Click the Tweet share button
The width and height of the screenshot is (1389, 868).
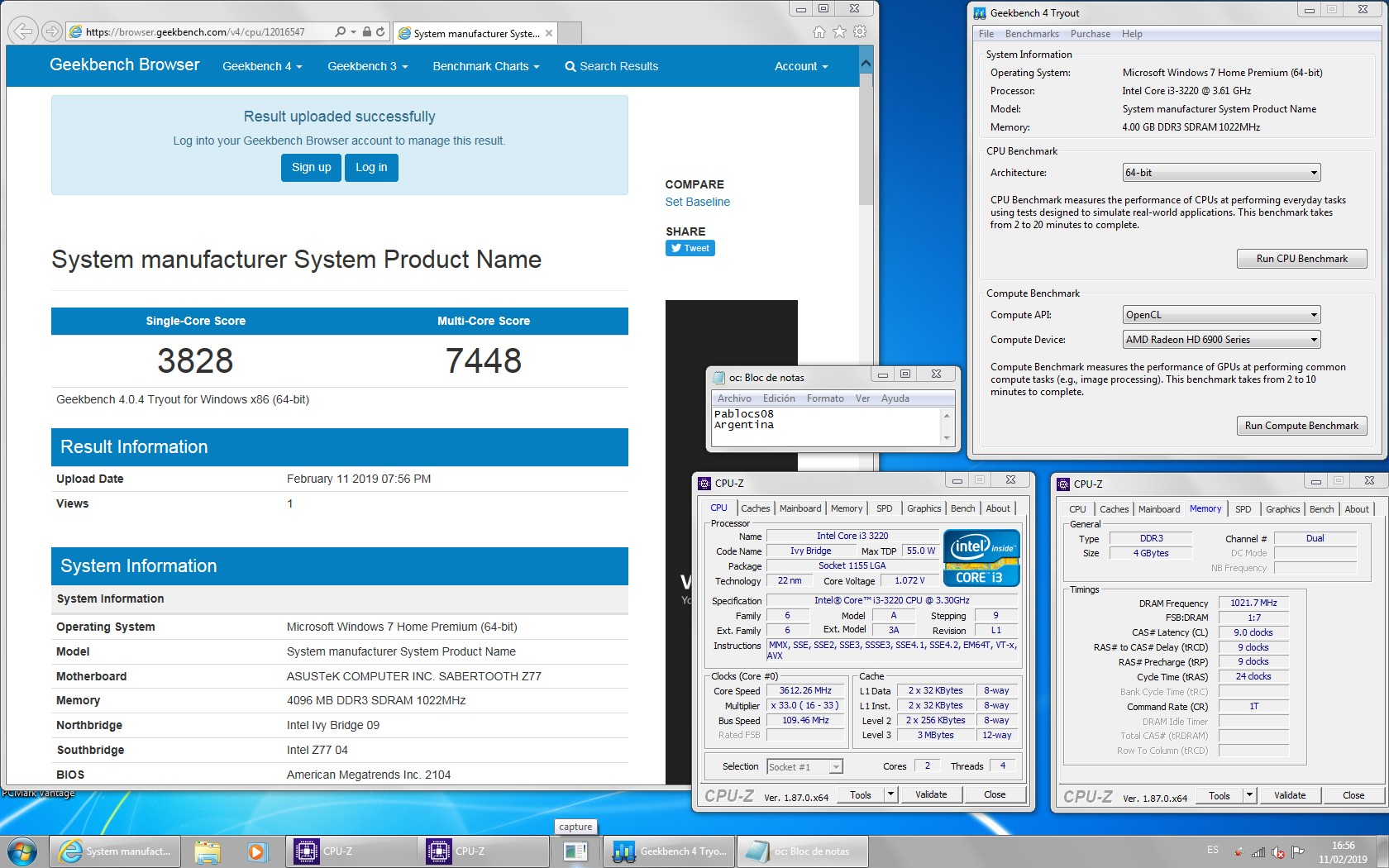click(x=690, y=248)
